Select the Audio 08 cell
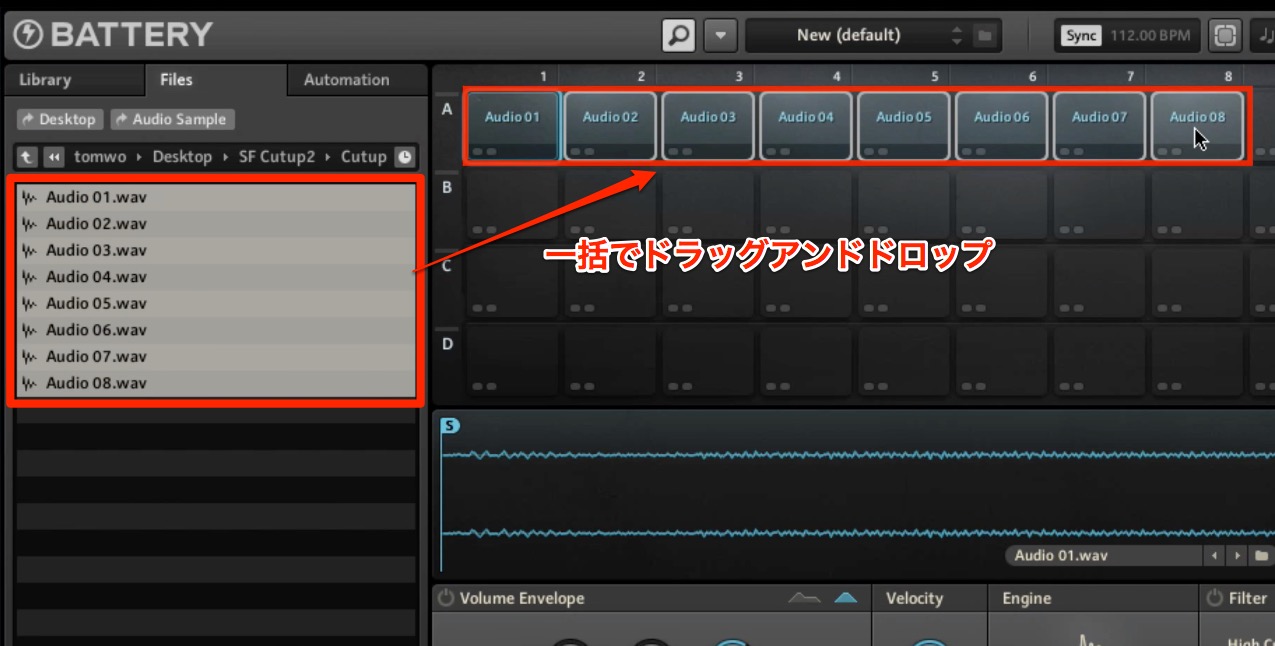 click(x=1198, y=126)
